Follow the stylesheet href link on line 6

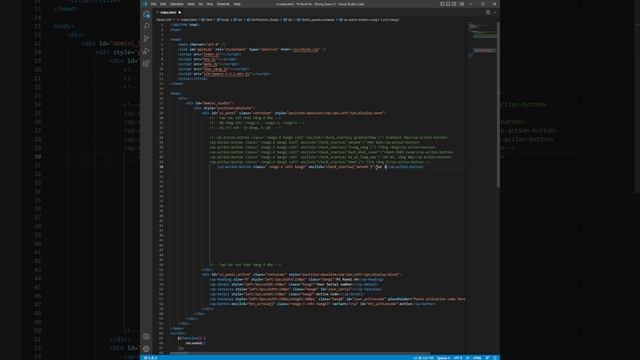(306, 49)
